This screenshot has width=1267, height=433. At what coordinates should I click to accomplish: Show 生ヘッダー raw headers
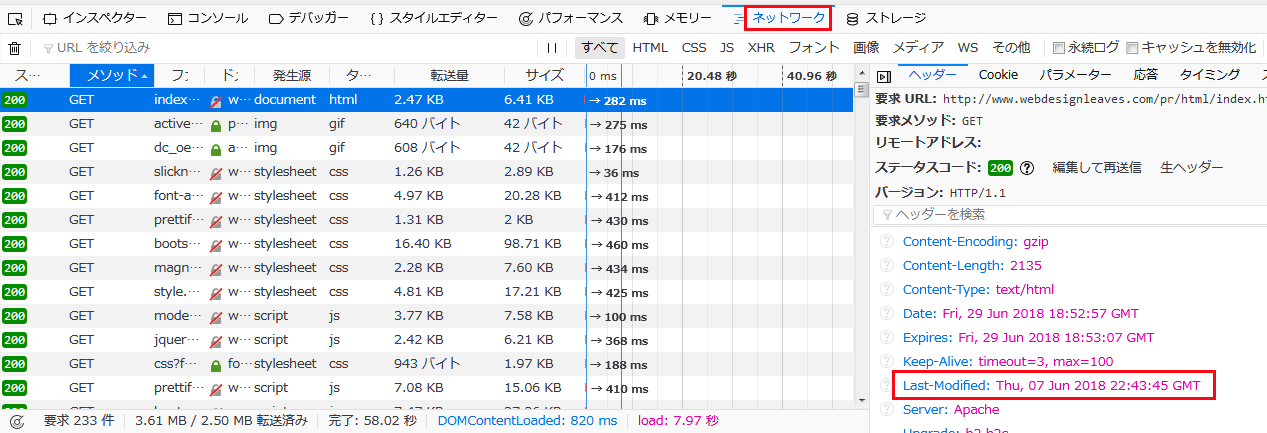point(1191,168)
